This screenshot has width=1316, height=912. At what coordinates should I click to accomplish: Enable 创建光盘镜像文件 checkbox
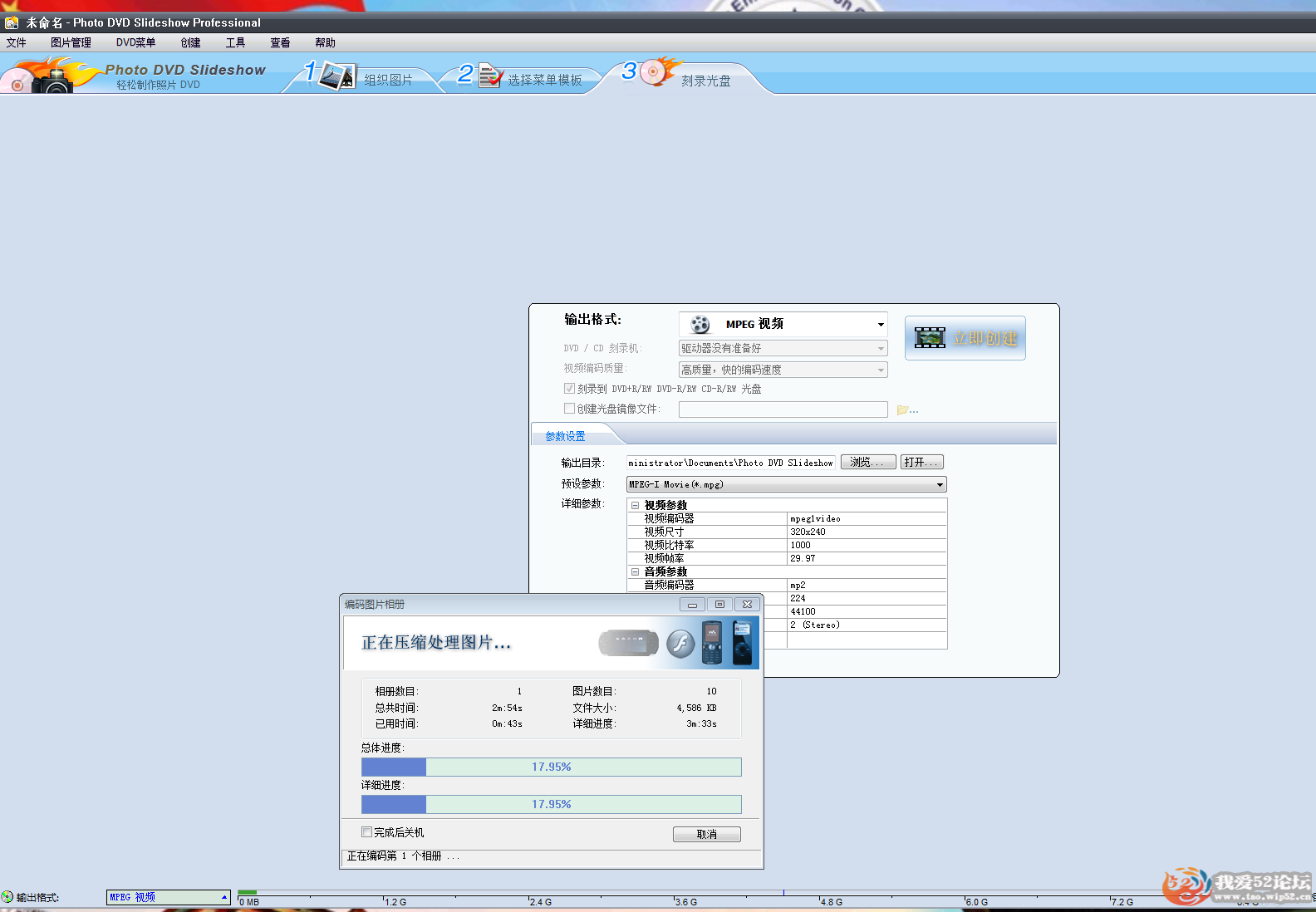pyautogui.click(x=569, y=409)
